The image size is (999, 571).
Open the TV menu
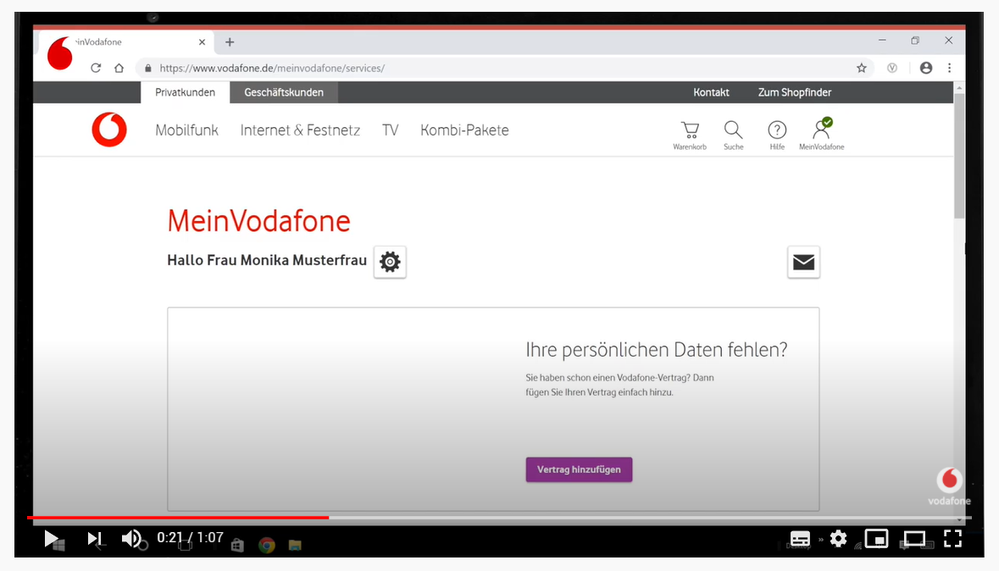[x=390, y=130]
